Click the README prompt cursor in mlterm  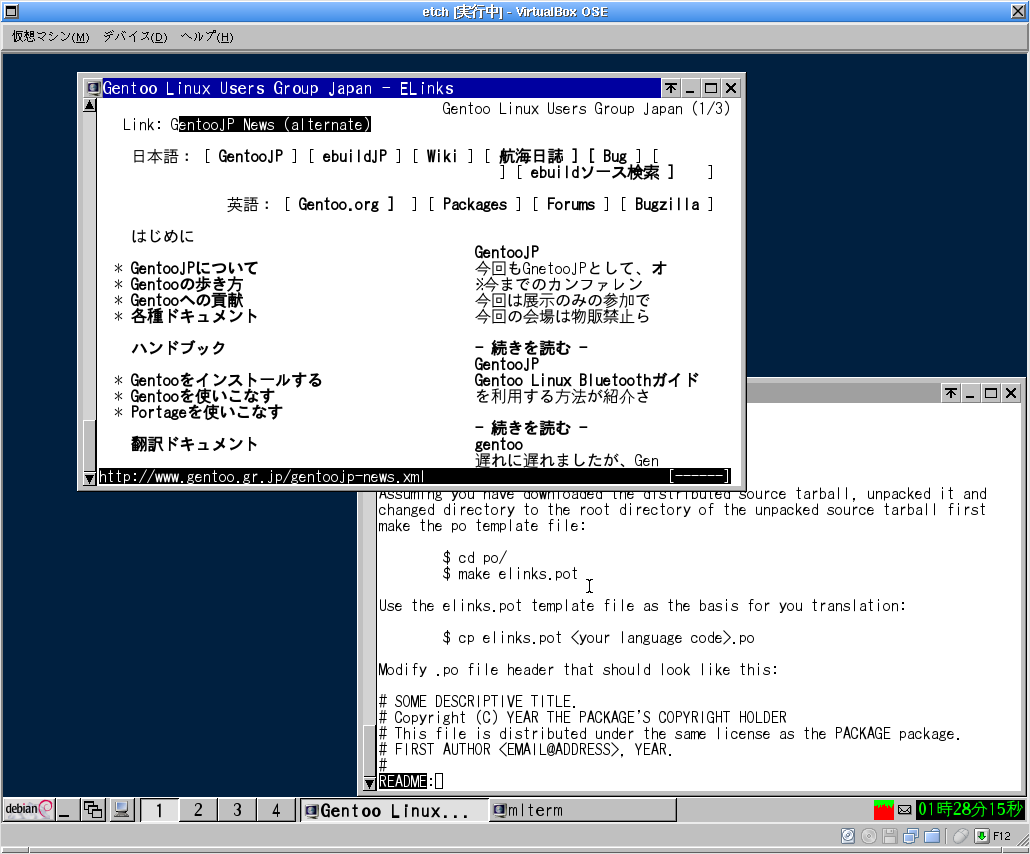[439, 781]
